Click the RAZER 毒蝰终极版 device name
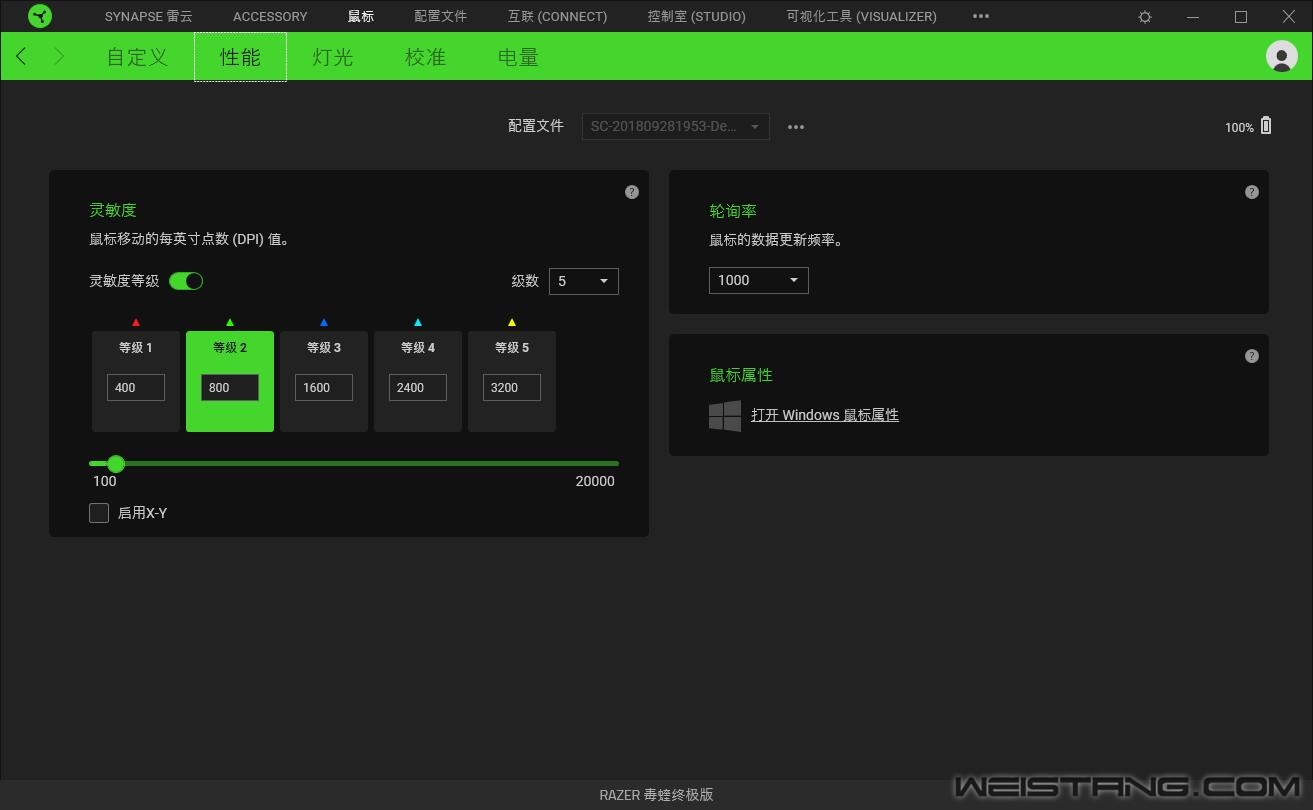The image size is (1313, 810). point(656,795)
